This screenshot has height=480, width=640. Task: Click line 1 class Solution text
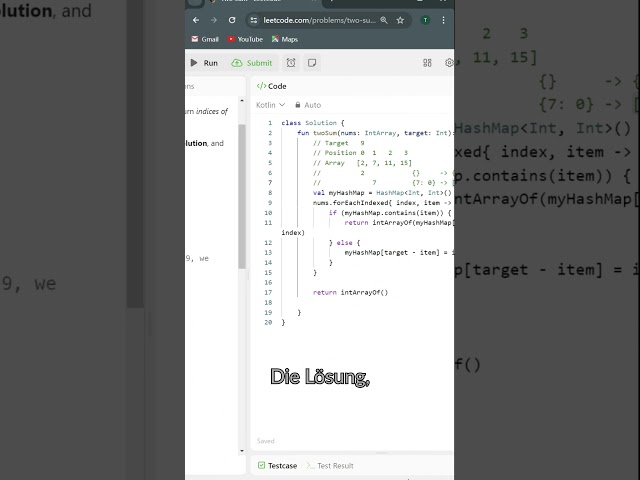point(313,123)
